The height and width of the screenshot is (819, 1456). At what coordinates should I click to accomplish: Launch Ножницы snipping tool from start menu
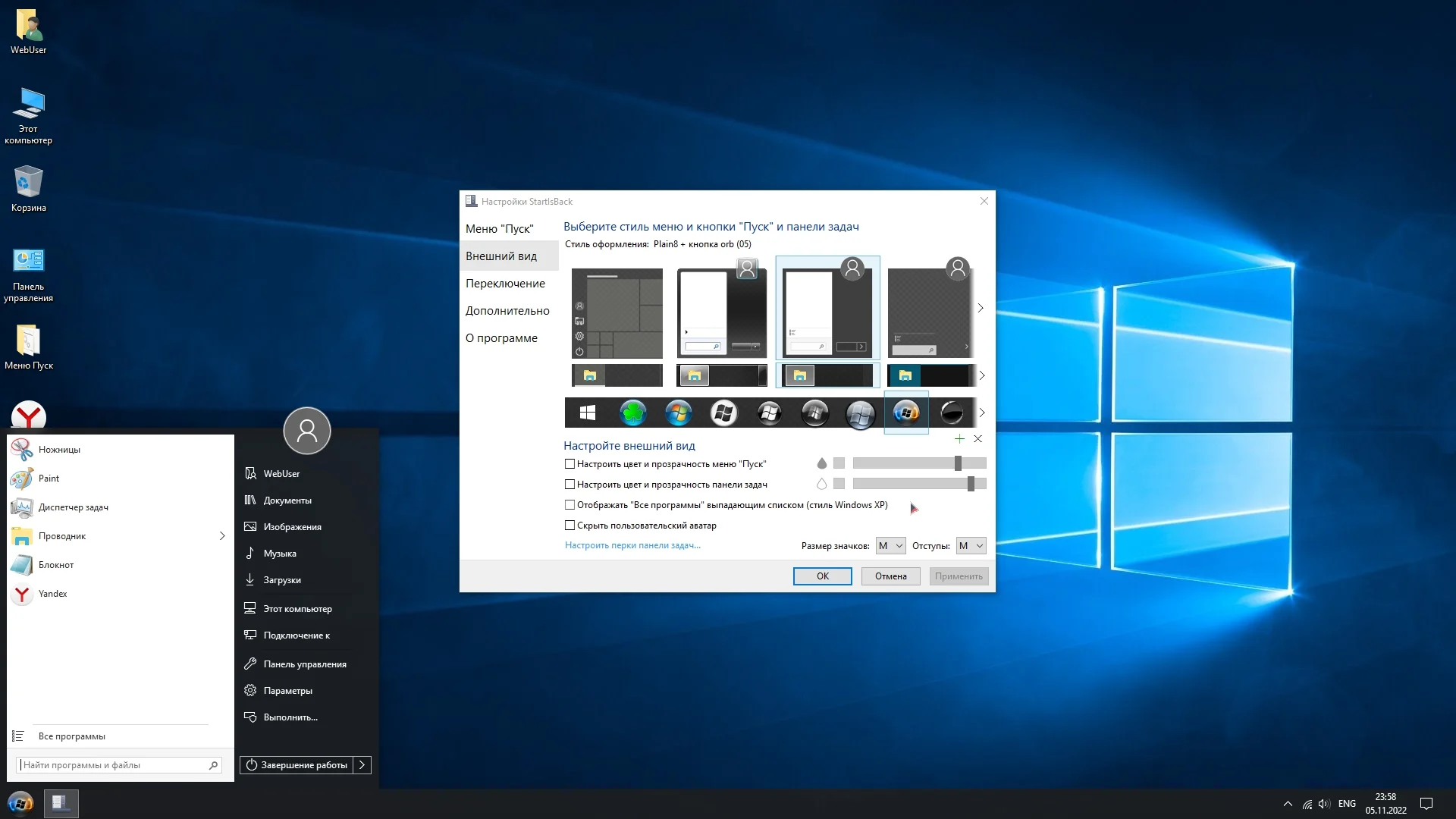pyautogui.click(x=59, y=450)
